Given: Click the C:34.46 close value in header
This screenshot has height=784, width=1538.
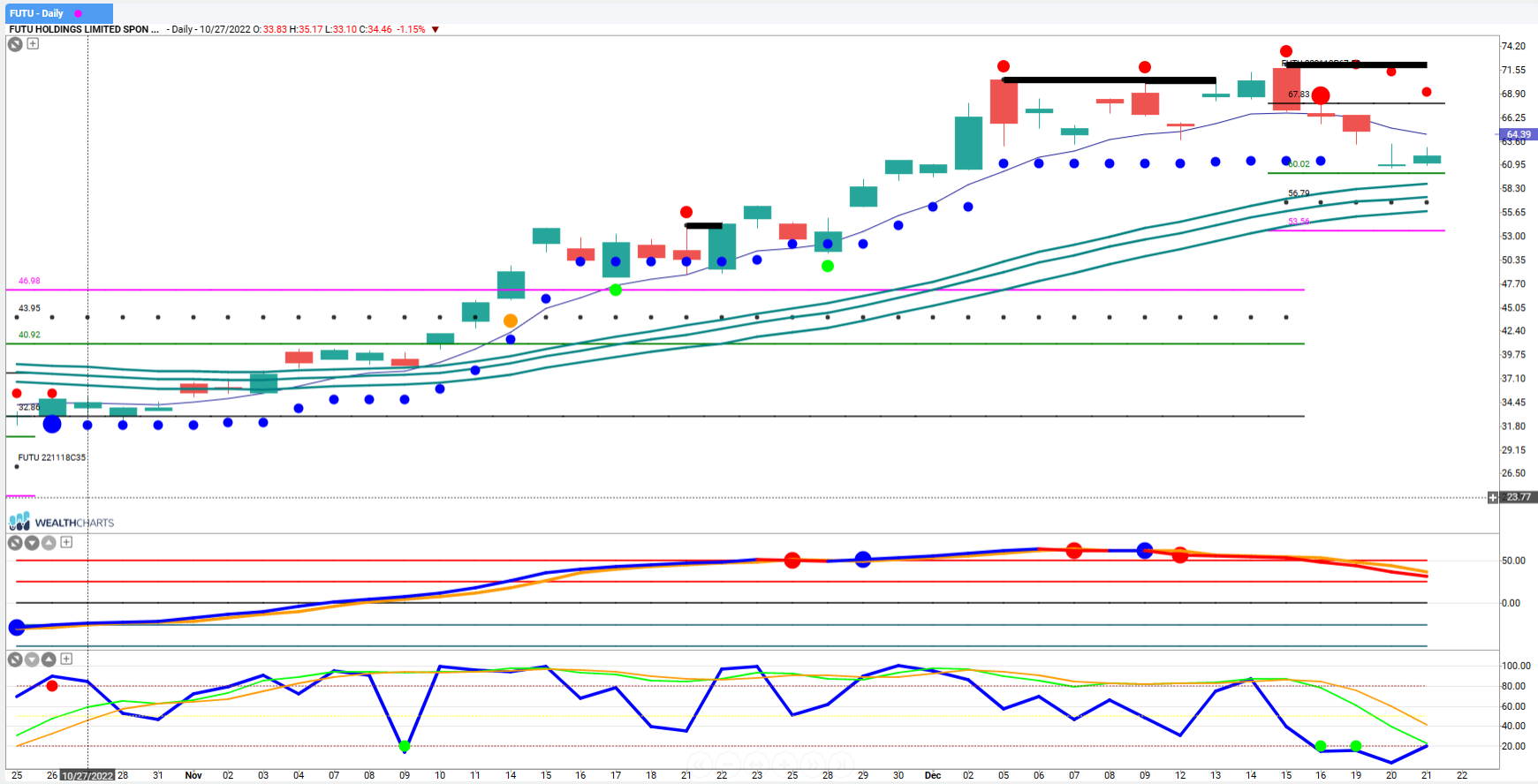Looking at the screenshot, I should pos(375,29).
